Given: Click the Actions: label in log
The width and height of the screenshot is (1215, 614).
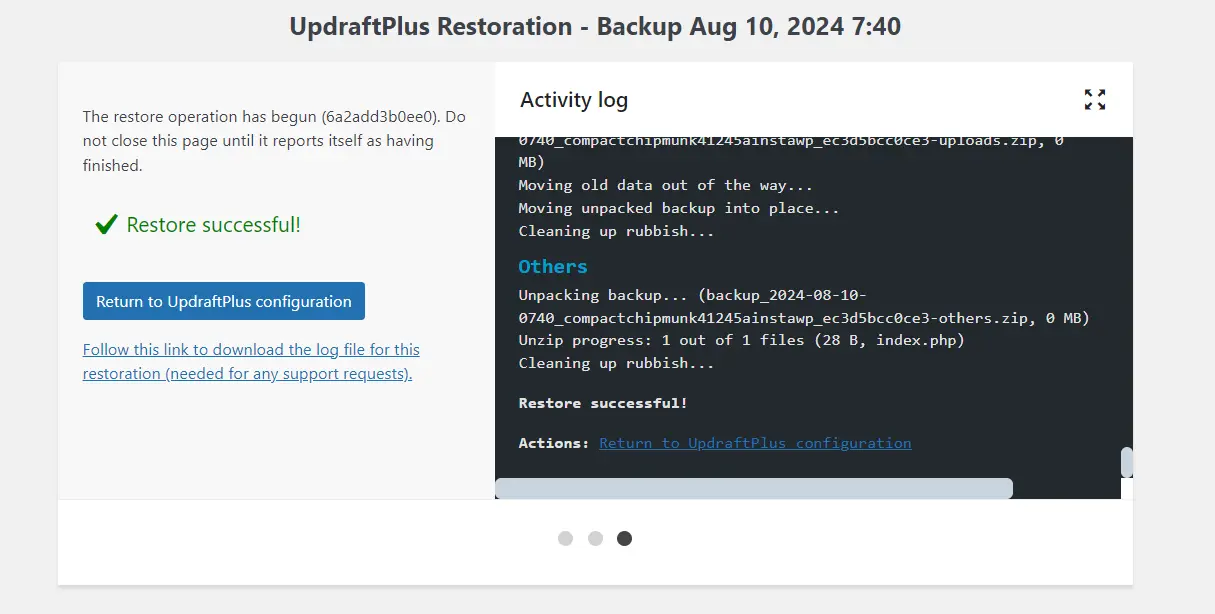Looking at the screenshot, I should coord(554,443).
